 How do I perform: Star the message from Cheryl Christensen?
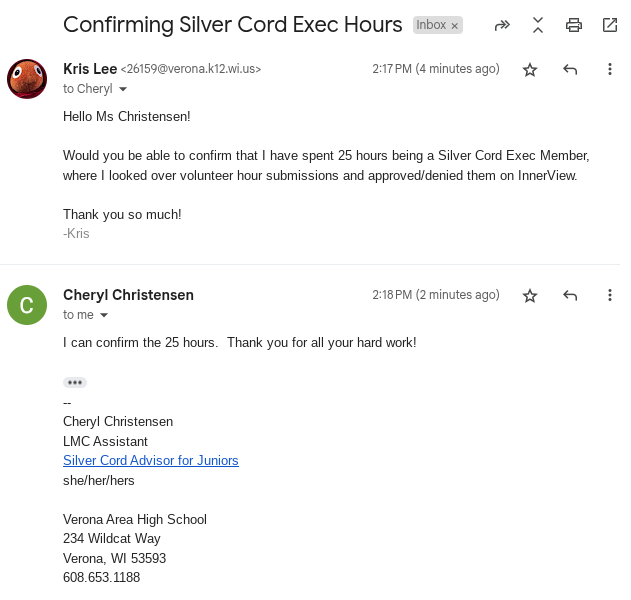point(530,295)
